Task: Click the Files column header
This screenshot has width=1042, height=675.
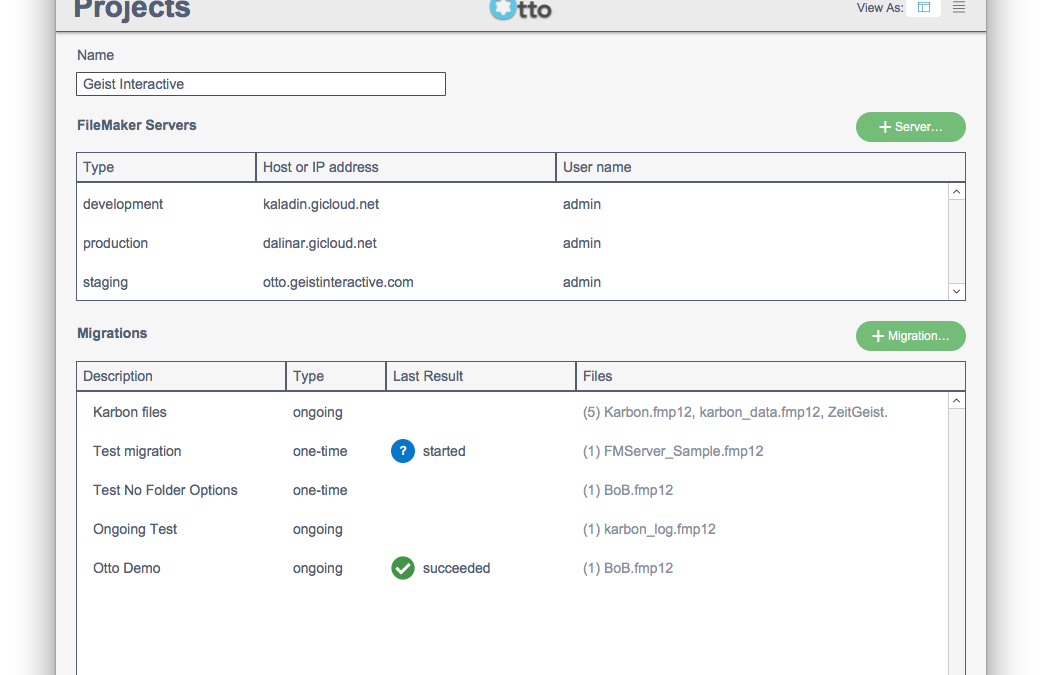Action: pos(771,376)
